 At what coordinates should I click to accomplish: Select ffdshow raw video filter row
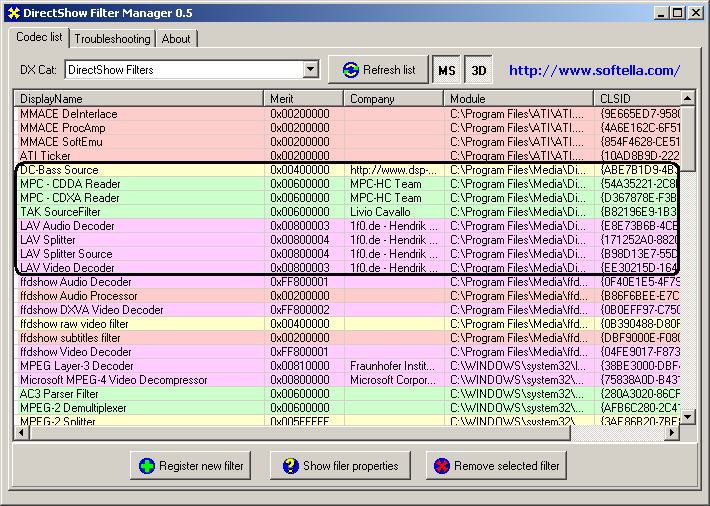pos(347,324)
